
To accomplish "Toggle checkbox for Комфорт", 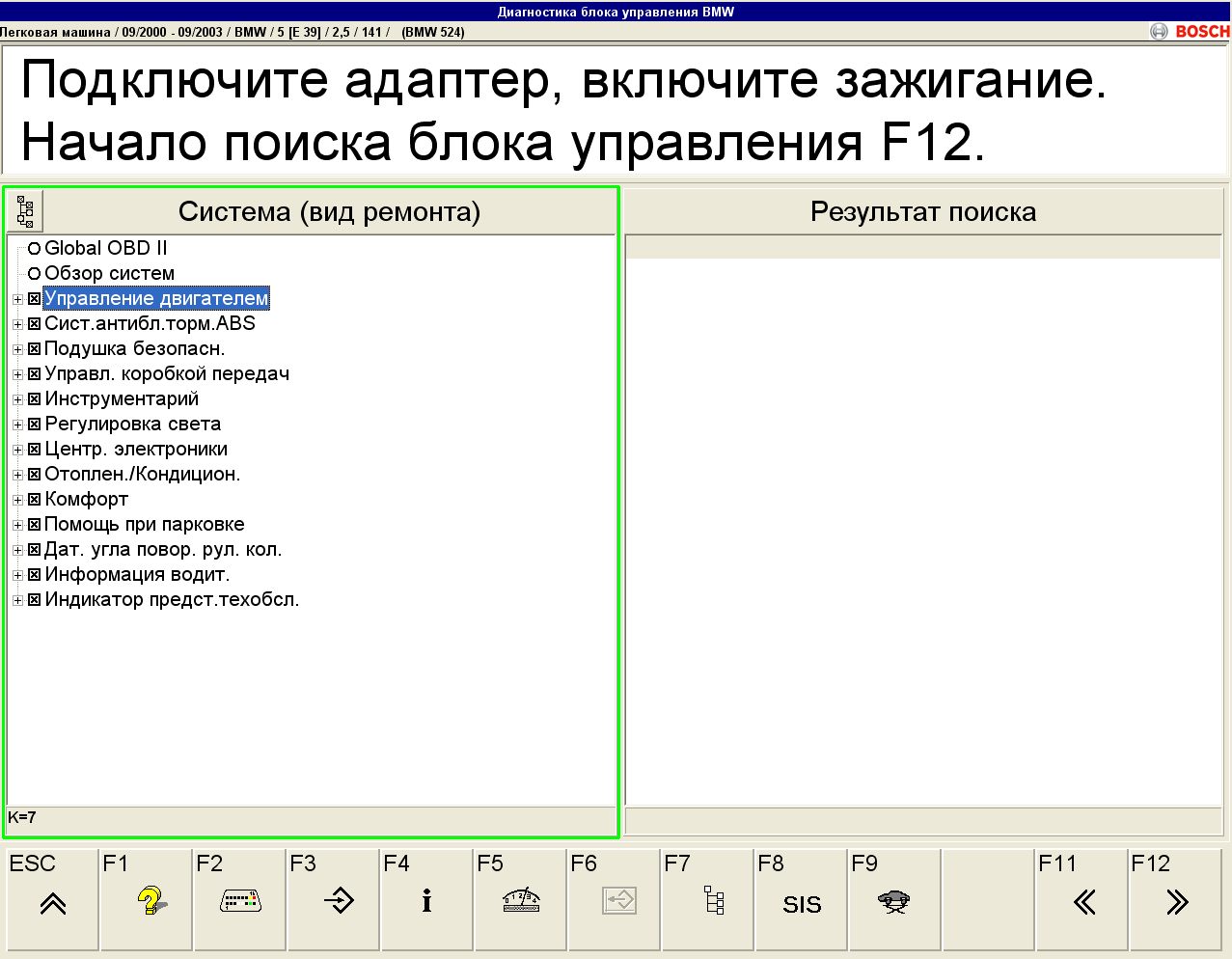I will pos(34,500).
